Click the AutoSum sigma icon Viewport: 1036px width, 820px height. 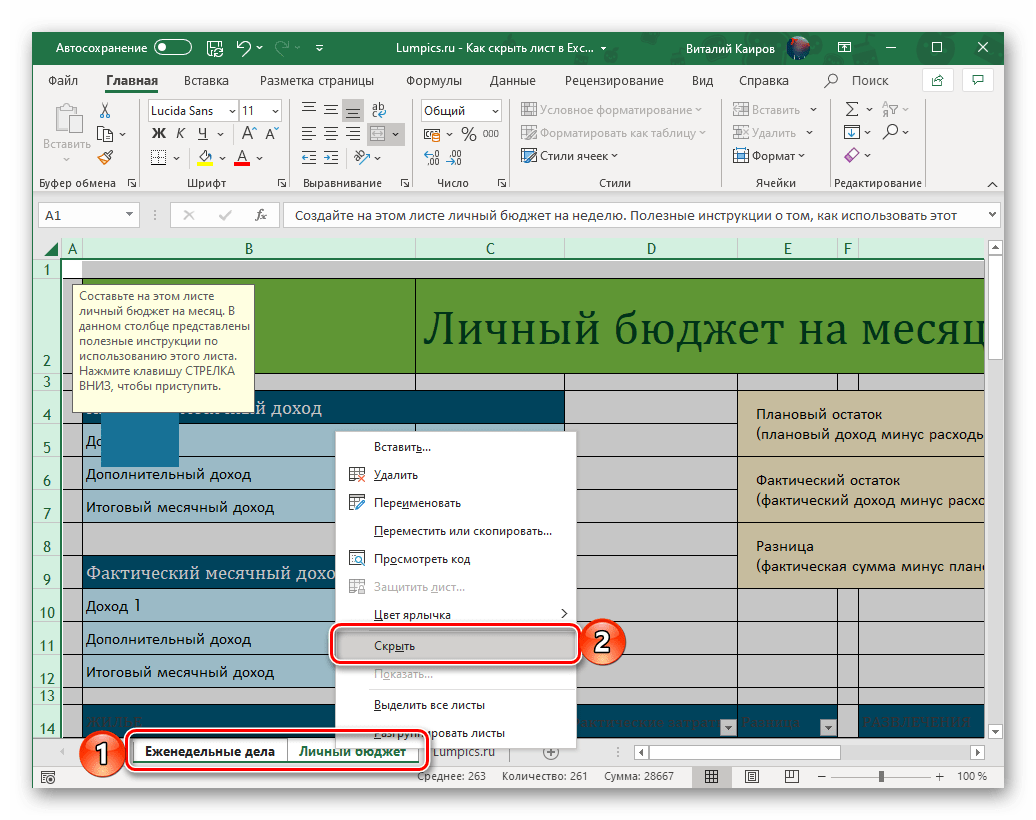click(x=852, y=110)
